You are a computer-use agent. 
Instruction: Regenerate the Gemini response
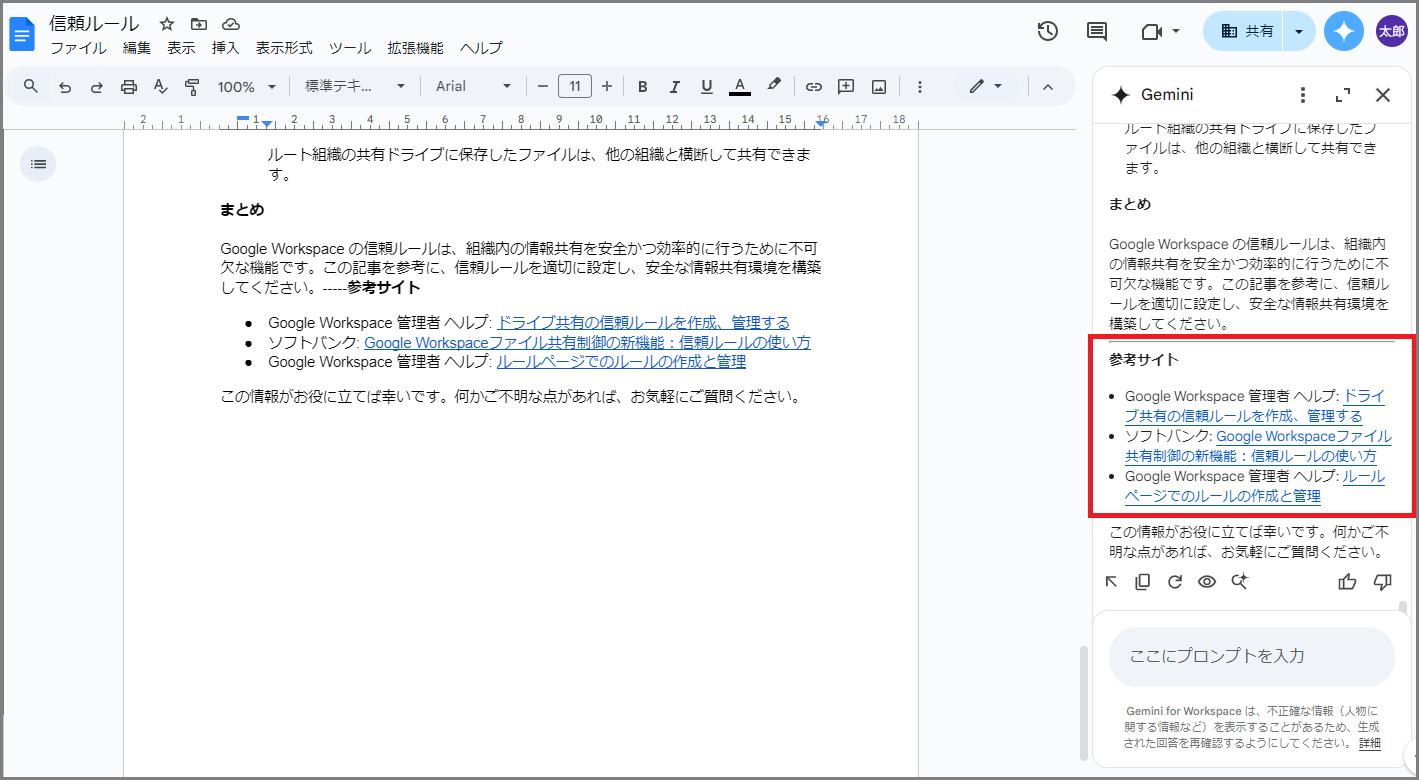pyautogui.click(x=1175, y=581)
